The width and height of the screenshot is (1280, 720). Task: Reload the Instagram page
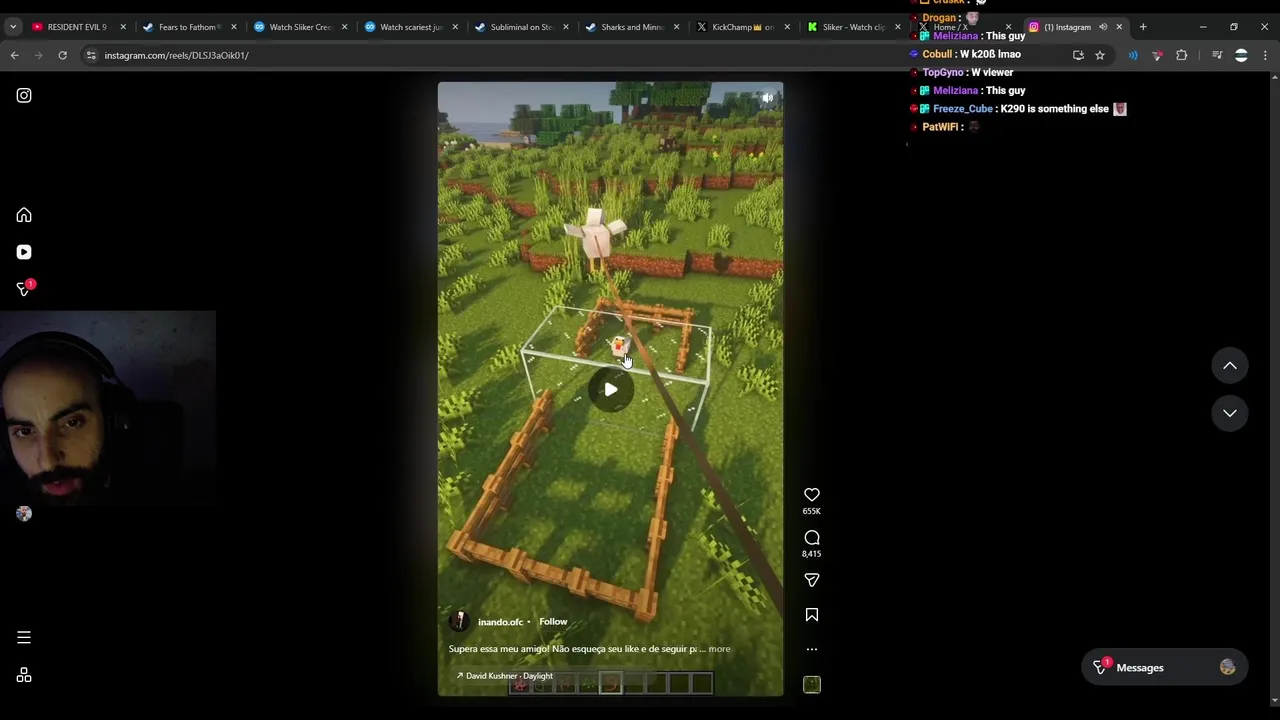(62, 55)
